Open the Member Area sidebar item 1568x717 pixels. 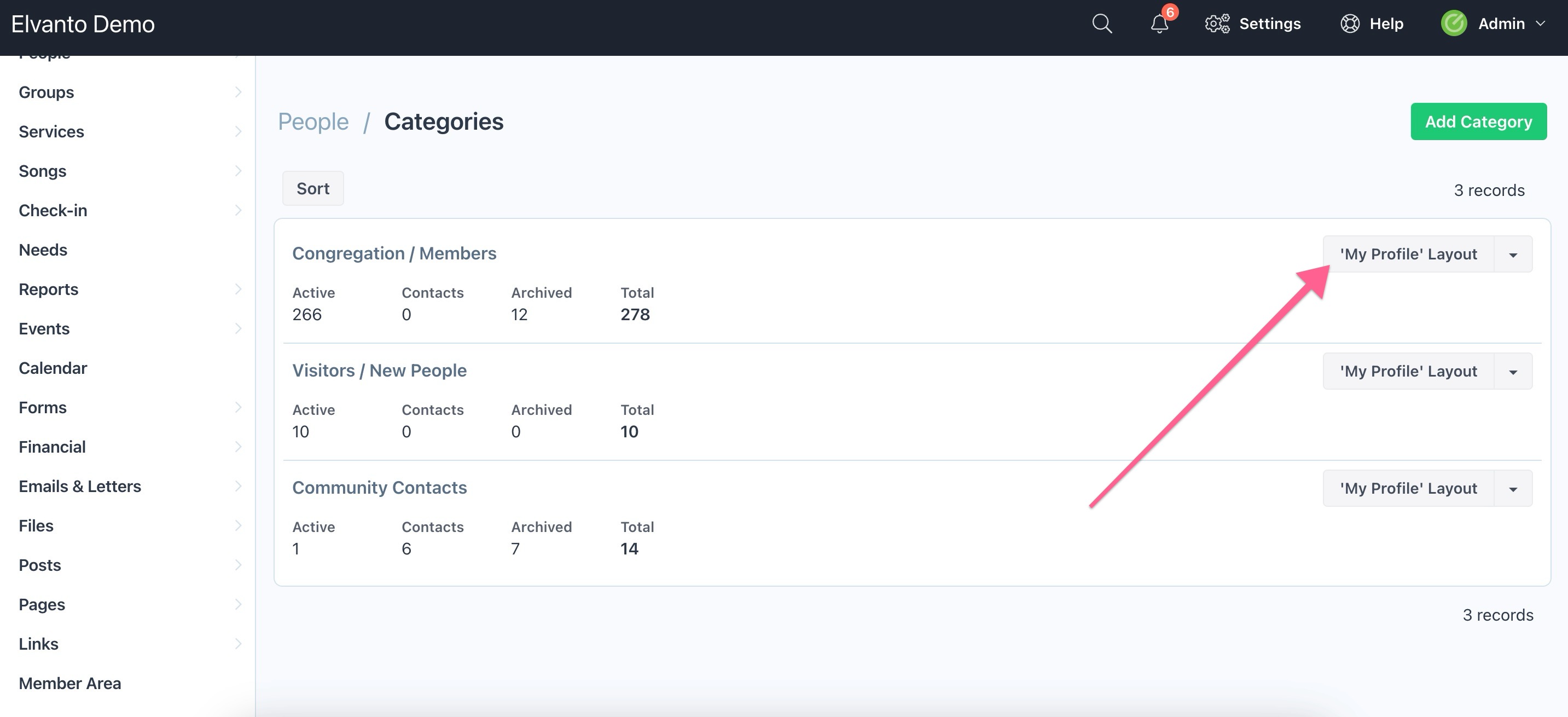[x=70, y=683]
